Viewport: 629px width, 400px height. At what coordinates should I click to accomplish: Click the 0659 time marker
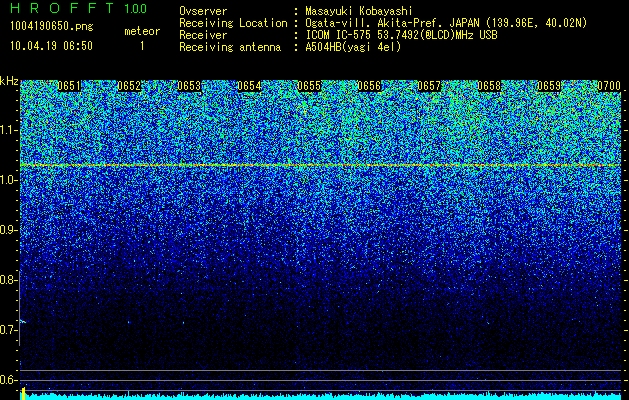pos(549,86)
